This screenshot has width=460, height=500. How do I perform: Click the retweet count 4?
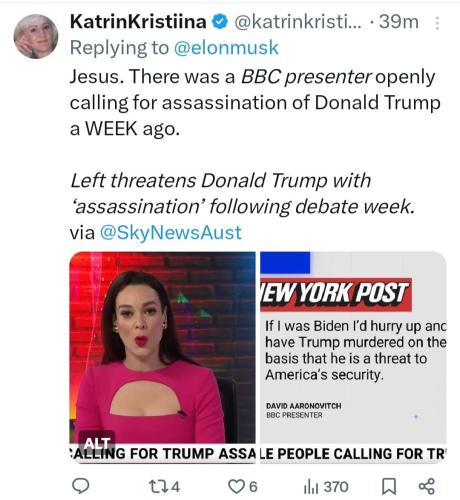176,487
